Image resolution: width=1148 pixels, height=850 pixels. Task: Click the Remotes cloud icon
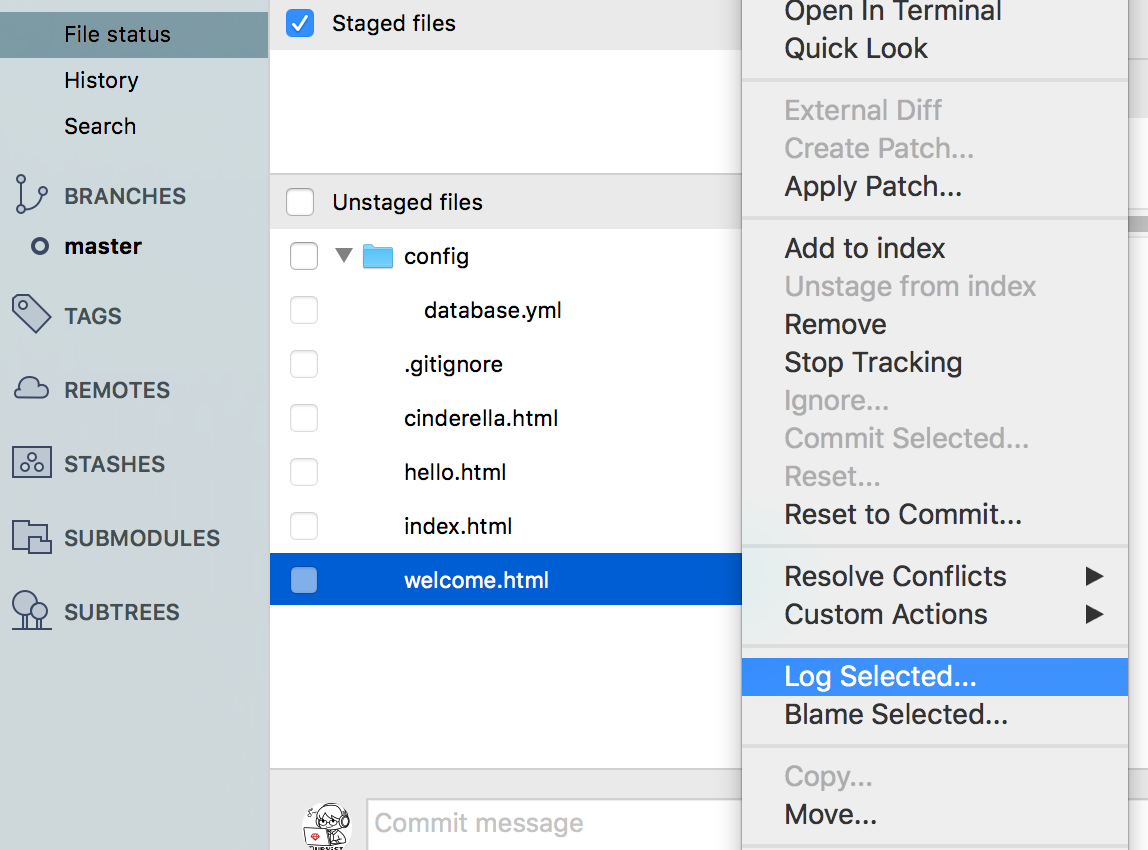point(32,389)
